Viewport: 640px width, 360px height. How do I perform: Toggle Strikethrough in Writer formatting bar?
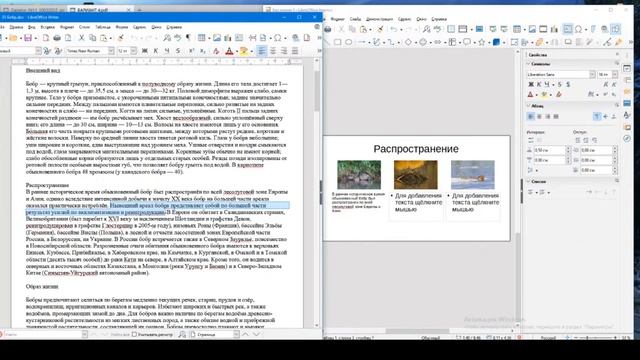(x=178, y=51)
